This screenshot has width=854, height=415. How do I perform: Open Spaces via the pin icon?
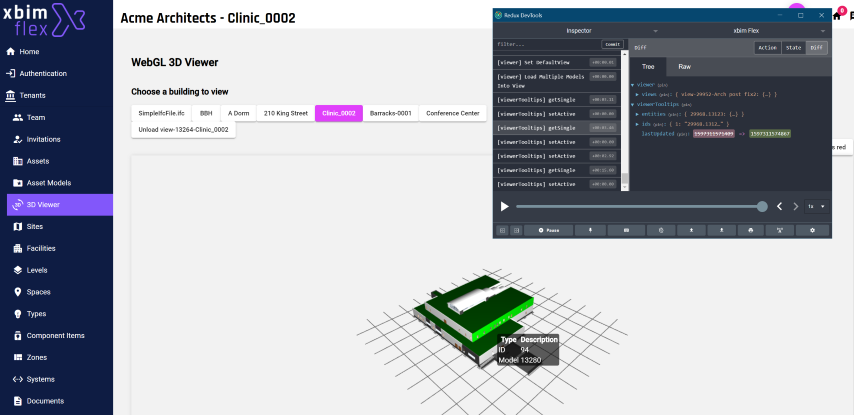18,292
